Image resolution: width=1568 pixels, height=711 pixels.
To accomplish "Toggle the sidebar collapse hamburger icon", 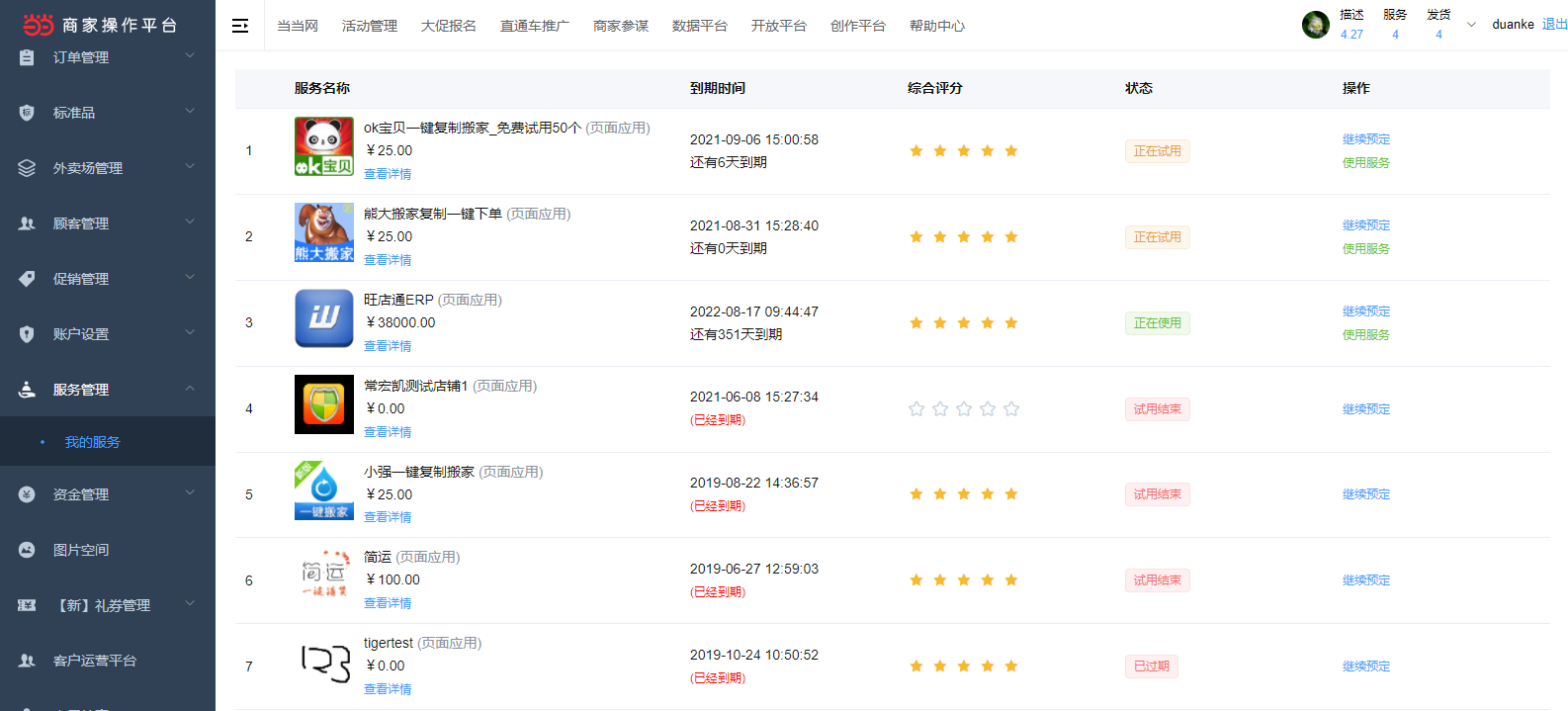I will 240,26.
